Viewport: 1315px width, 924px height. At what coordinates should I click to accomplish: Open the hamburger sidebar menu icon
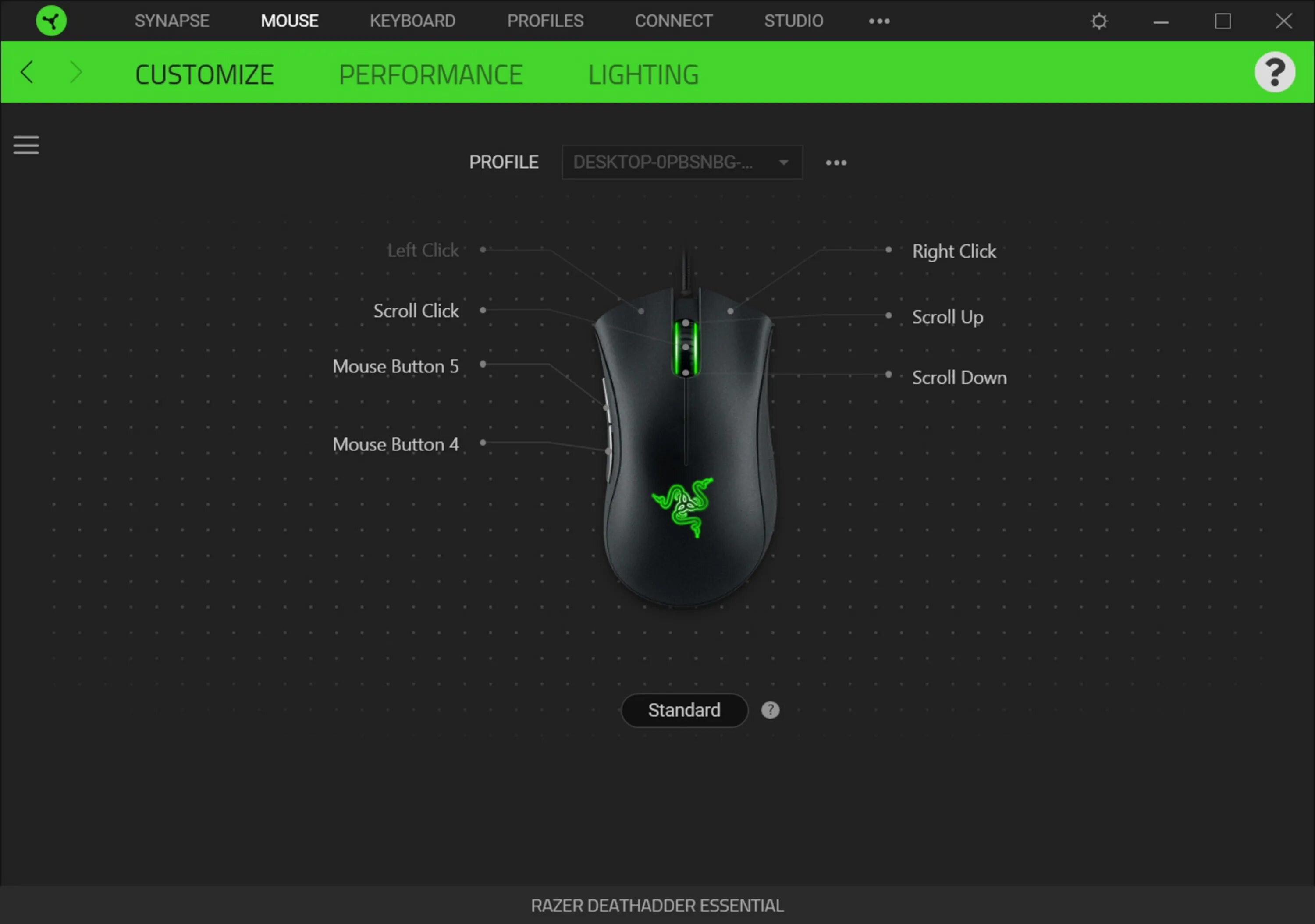[26, 145]
